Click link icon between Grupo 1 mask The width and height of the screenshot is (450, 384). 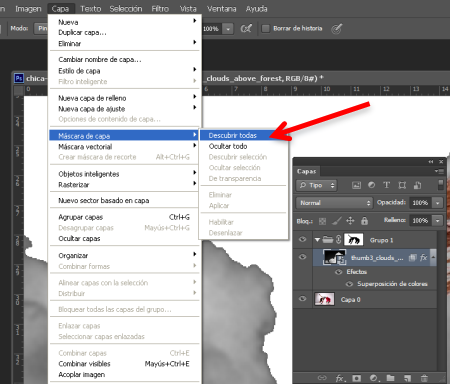[x=338, y=240]
